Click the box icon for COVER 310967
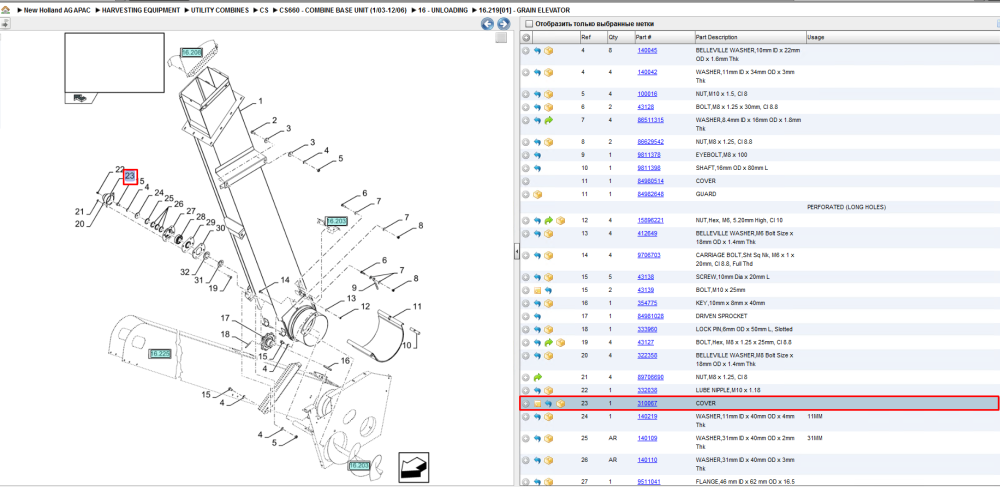Image resolution: width=1000 pixels, height=487 pixels. (x=561, y=404)
